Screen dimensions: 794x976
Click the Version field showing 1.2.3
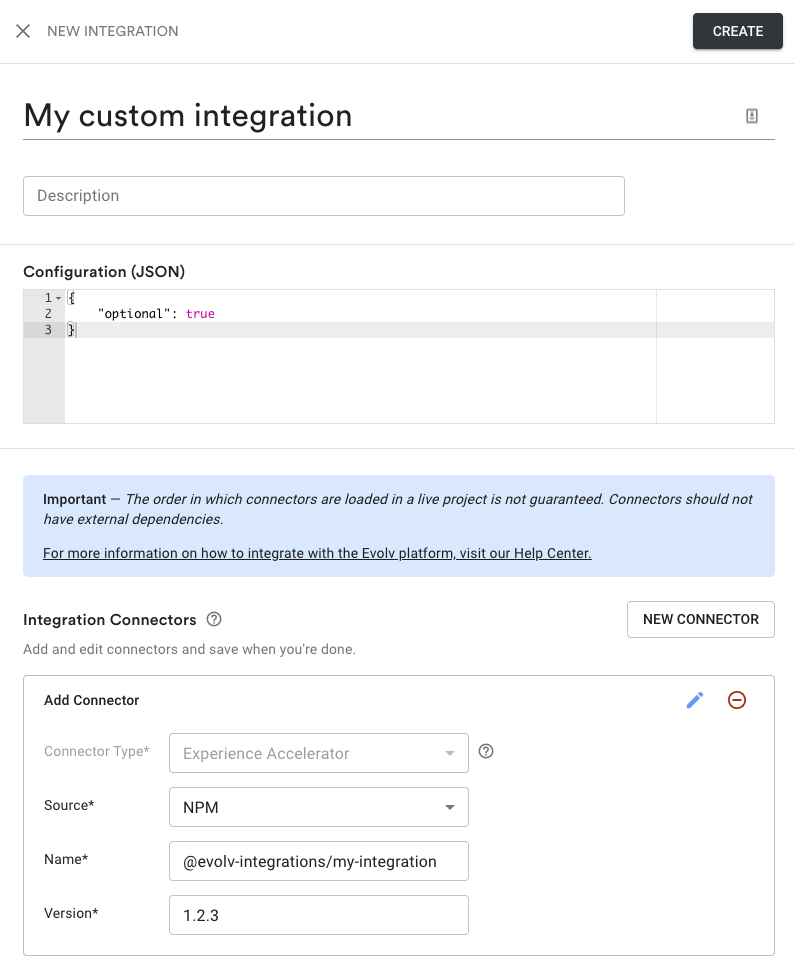click(x=319, y=915)
